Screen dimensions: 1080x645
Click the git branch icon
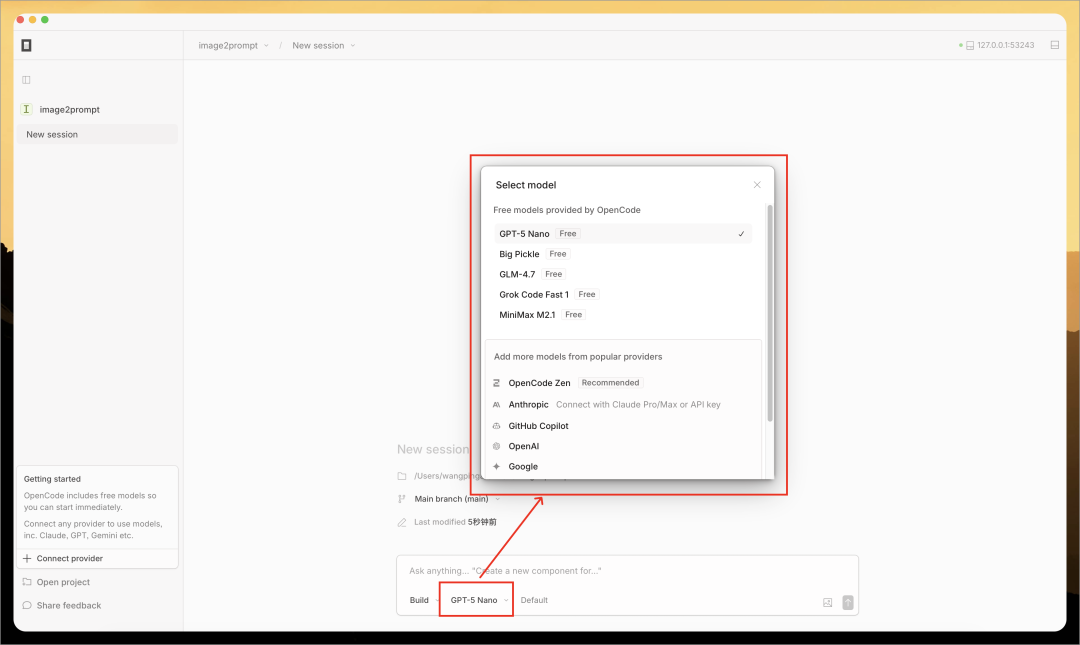(x=402, y=499)
